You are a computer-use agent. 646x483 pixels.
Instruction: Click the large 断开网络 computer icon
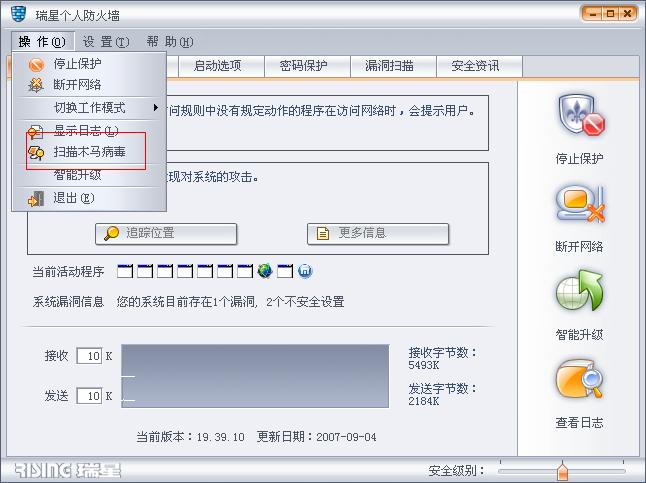coord(580,204)
